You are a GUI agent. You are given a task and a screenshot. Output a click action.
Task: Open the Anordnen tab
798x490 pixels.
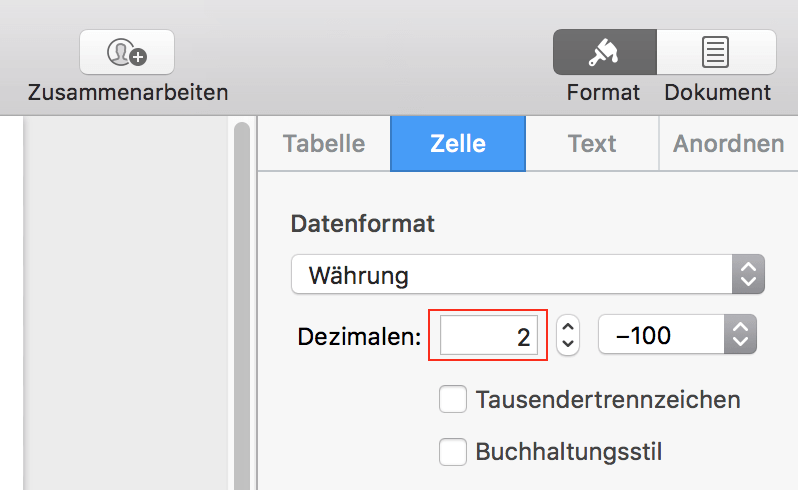click(728, 143)
